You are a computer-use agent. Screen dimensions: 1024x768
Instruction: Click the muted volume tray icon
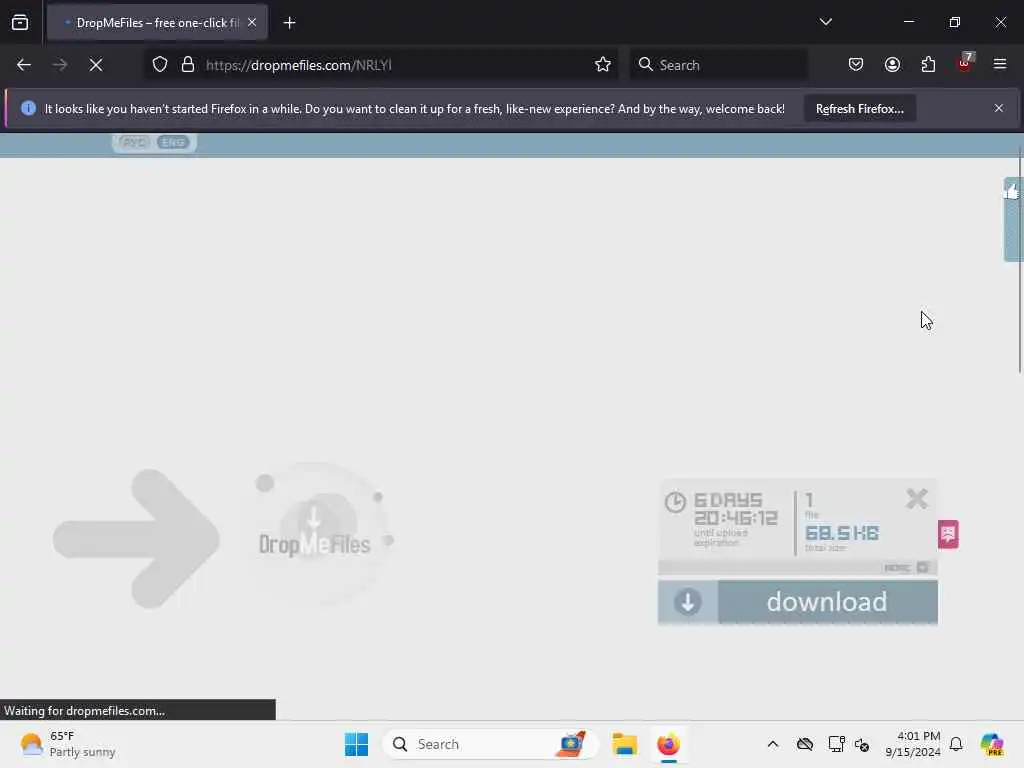point(861,744)
